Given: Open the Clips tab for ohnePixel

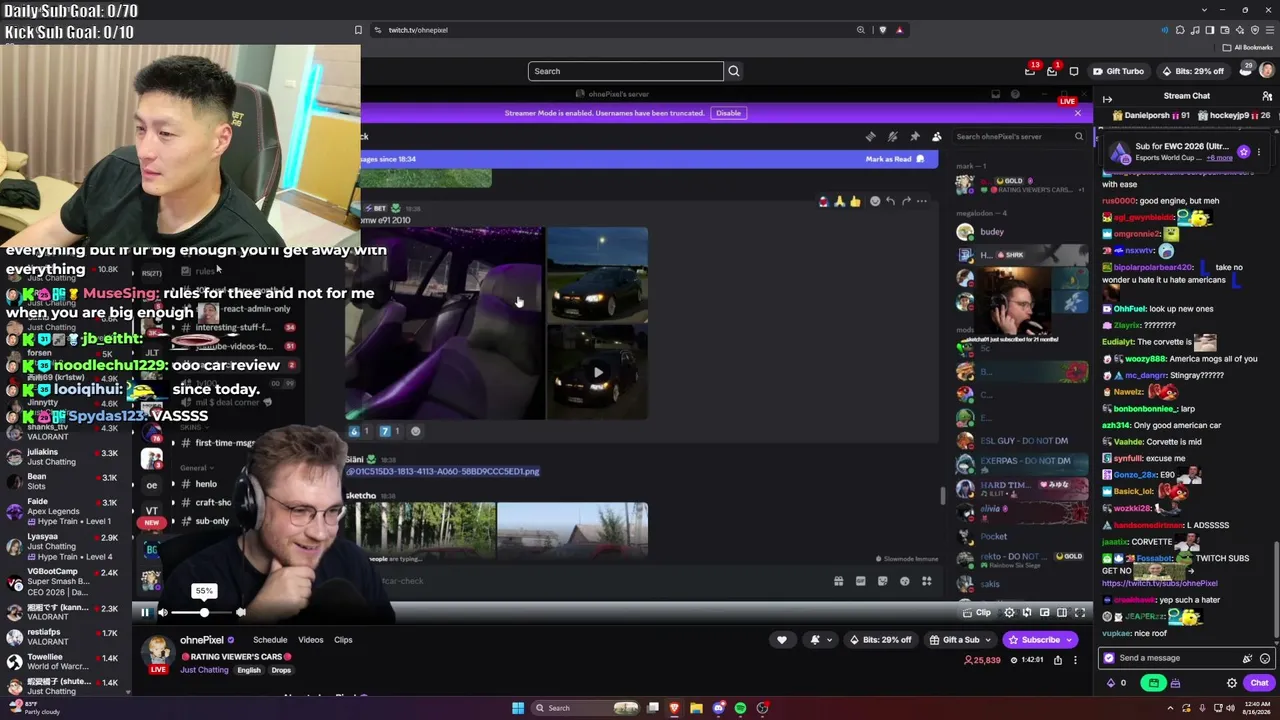Looking at the screenshot, I should pyautogui.click(x=343, y=640).
